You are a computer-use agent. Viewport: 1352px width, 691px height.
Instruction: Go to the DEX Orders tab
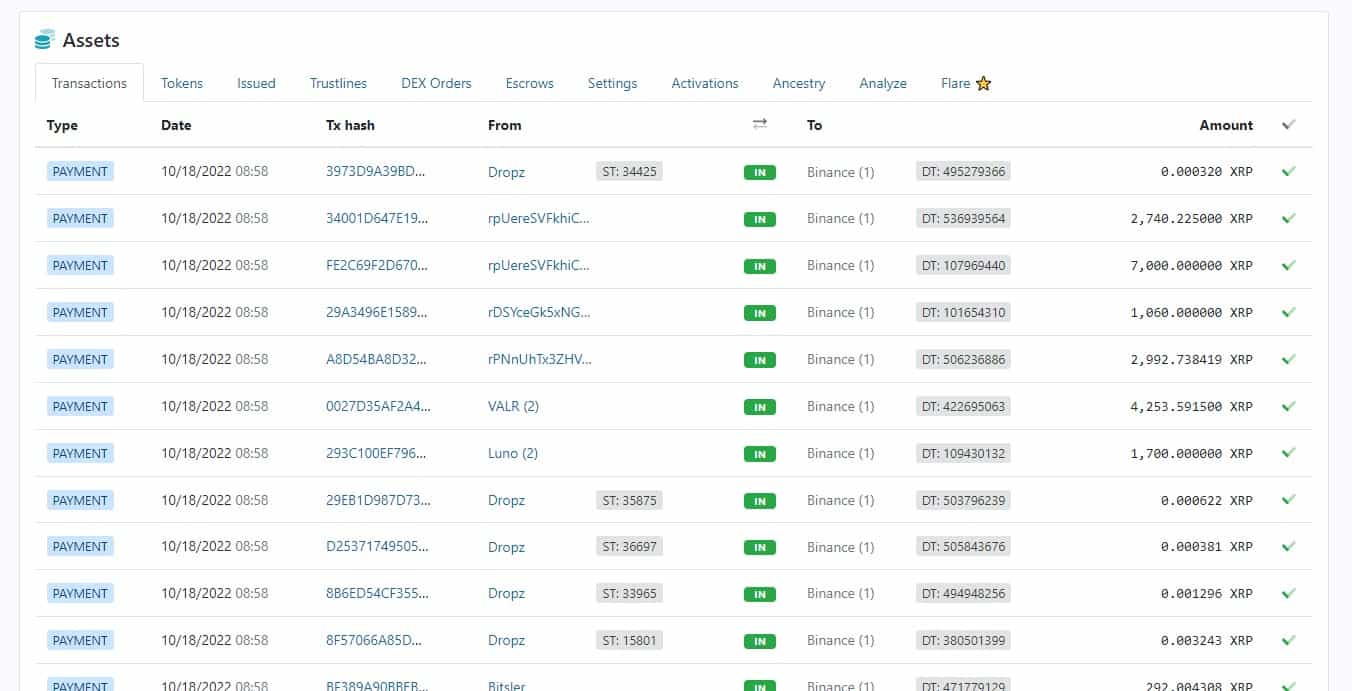click(x=436, y=83)
